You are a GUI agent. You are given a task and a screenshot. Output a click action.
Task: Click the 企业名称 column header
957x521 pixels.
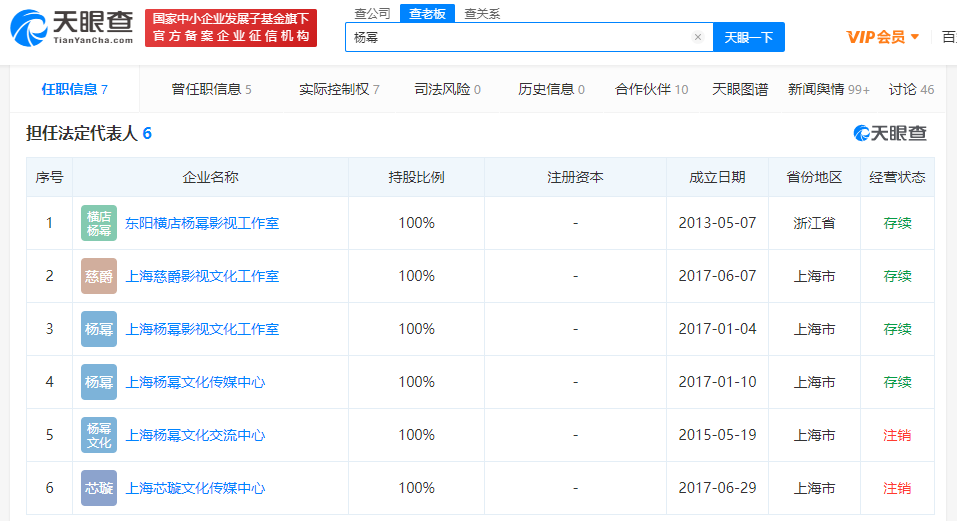pos(211,178)
